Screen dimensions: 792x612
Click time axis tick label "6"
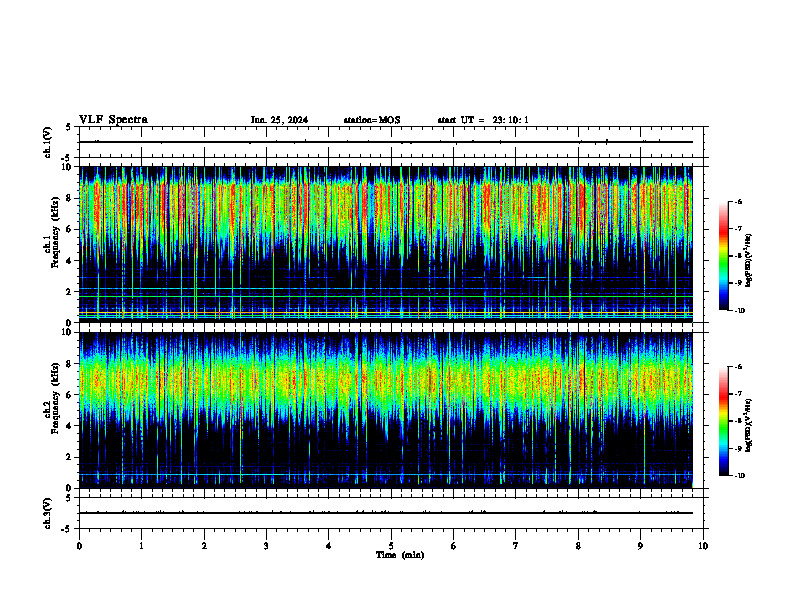(454, 546)
